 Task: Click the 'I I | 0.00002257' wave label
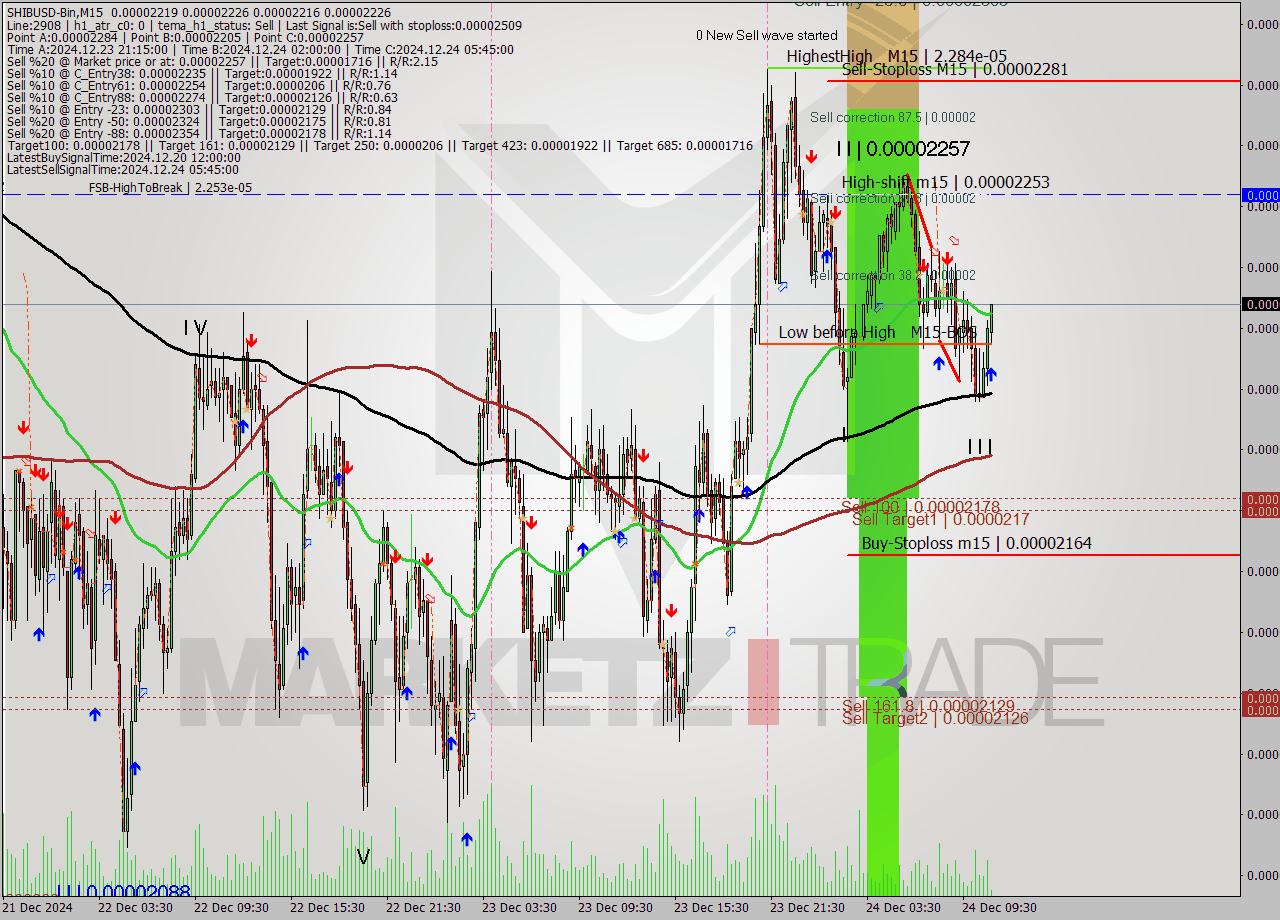point(903,149)
